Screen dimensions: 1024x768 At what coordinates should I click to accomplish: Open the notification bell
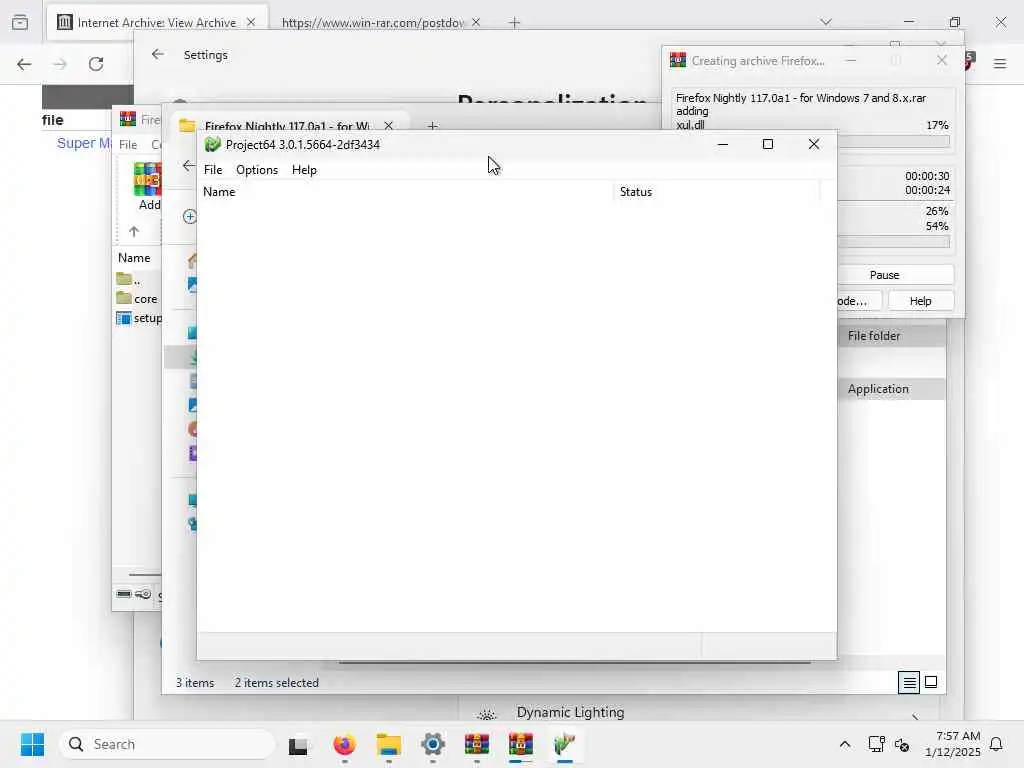[997, 744]
